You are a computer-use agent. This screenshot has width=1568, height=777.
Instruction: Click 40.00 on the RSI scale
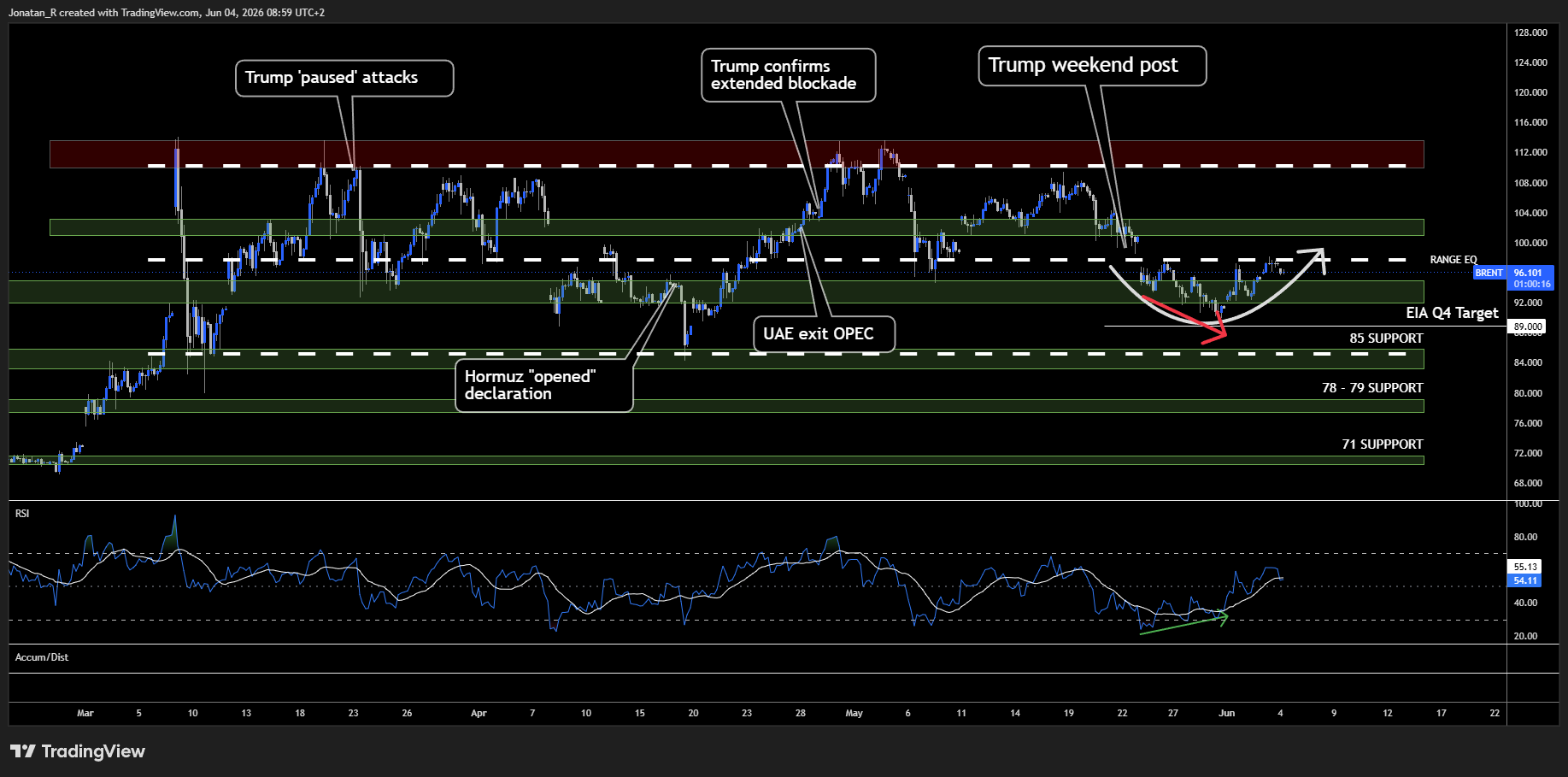click(x=1525, y=603)
